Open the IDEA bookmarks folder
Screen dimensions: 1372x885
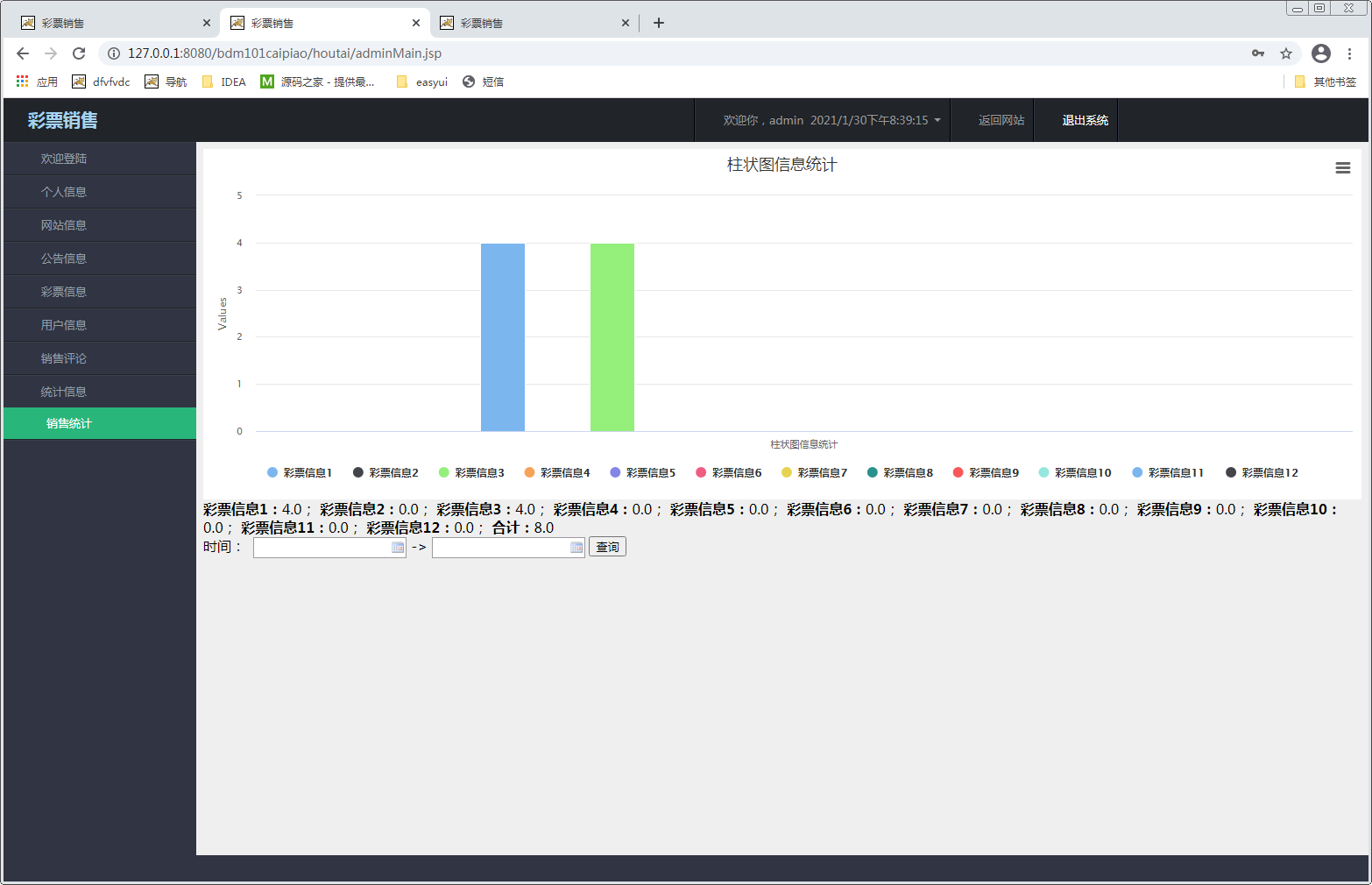pyautogui.click(x=224, y=81)
